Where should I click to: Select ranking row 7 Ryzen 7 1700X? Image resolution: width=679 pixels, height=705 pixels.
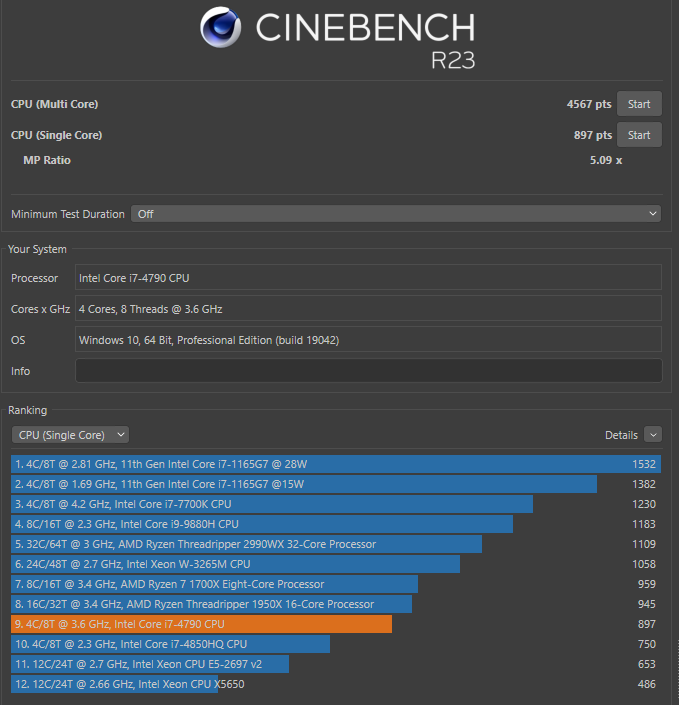(336, 584)
